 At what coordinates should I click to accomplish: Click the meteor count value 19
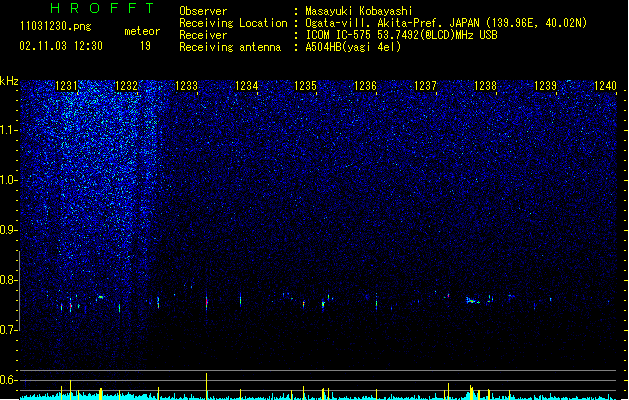coord(145,46)
